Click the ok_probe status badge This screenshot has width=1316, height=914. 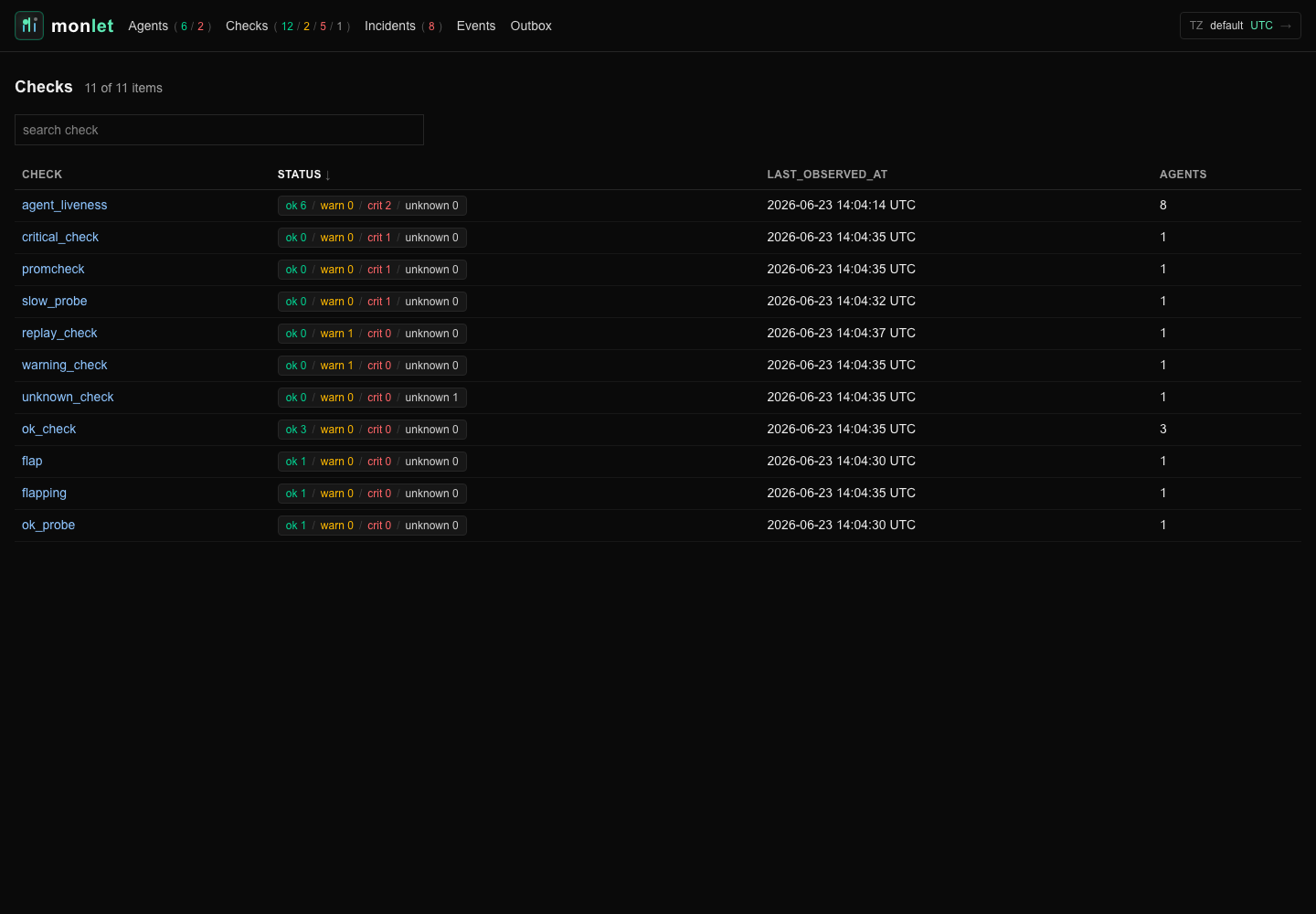[x=372, y=526]
